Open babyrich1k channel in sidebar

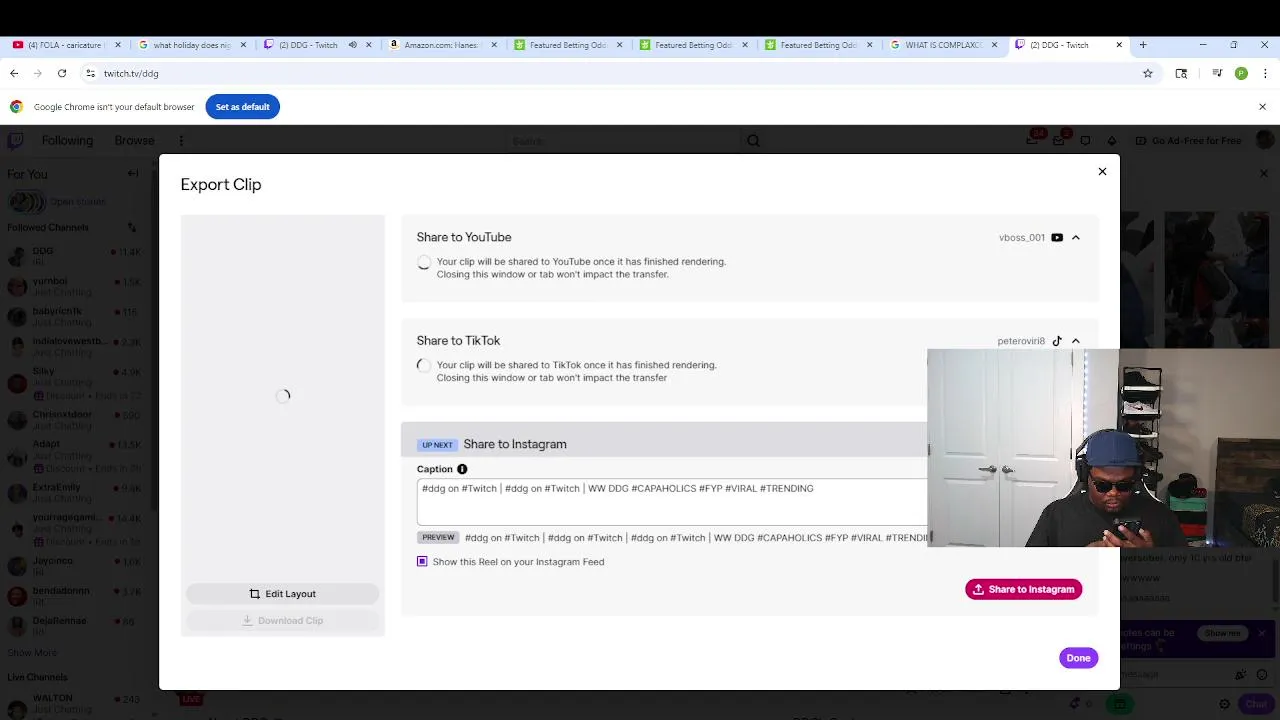pos(77,316)
